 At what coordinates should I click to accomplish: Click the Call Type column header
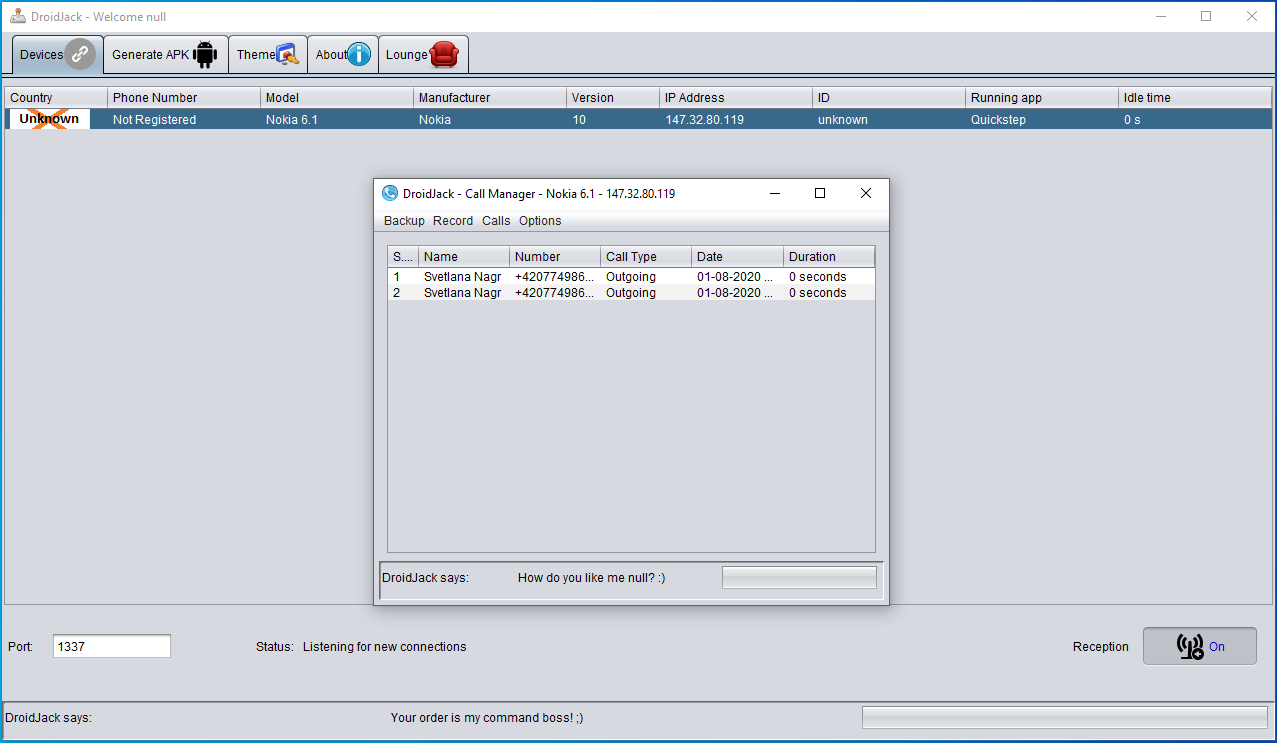pyautogui.click(x=646, y=257)
